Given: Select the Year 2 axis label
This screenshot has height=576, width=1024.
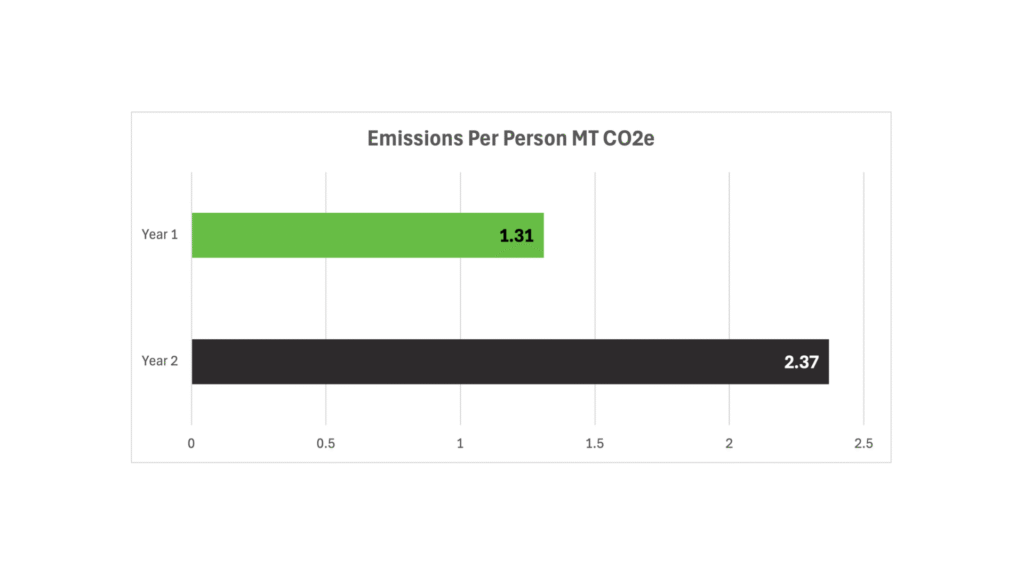Looking at the screenshot, I should coord(160,361).
